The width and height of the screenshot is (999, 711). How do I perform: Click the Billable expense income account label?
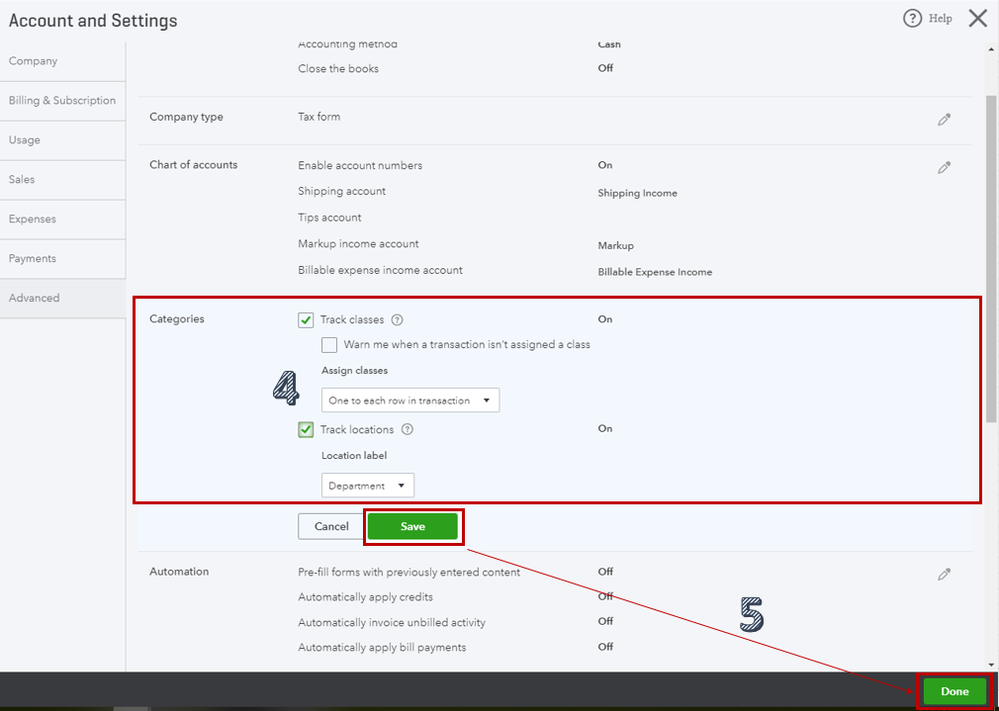coord(380,270)
